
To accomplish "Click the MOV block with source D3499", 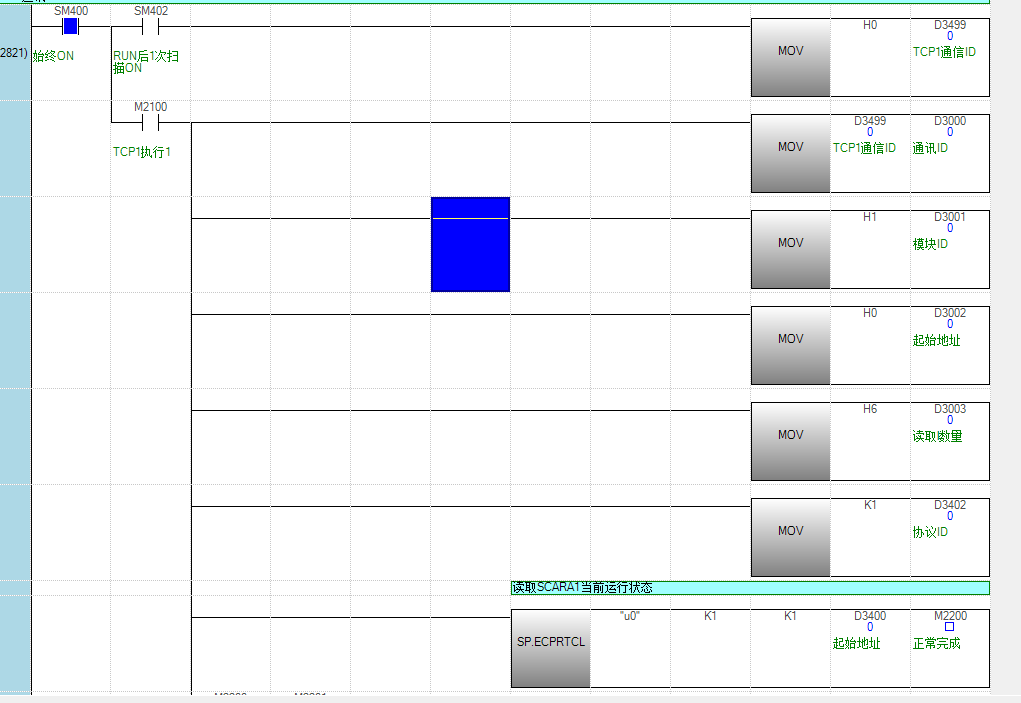I will tap(790, 147).
